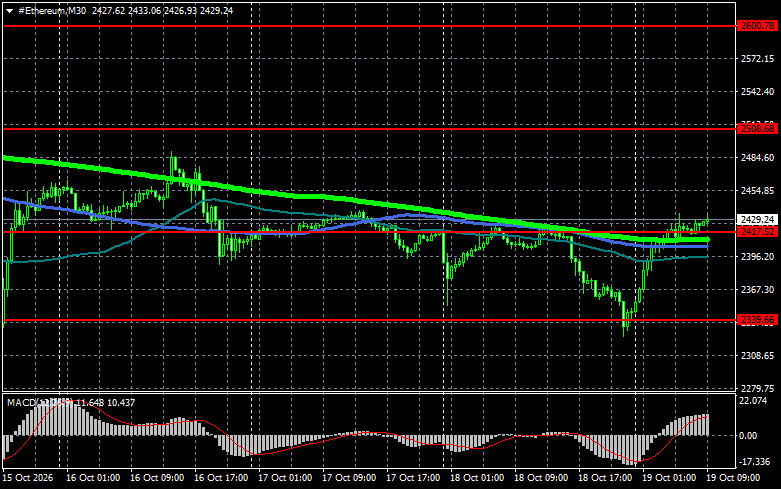This screenshot has height=489, width=781.
Task: Select the topmost red horizontal line
Action: (369, 26)
